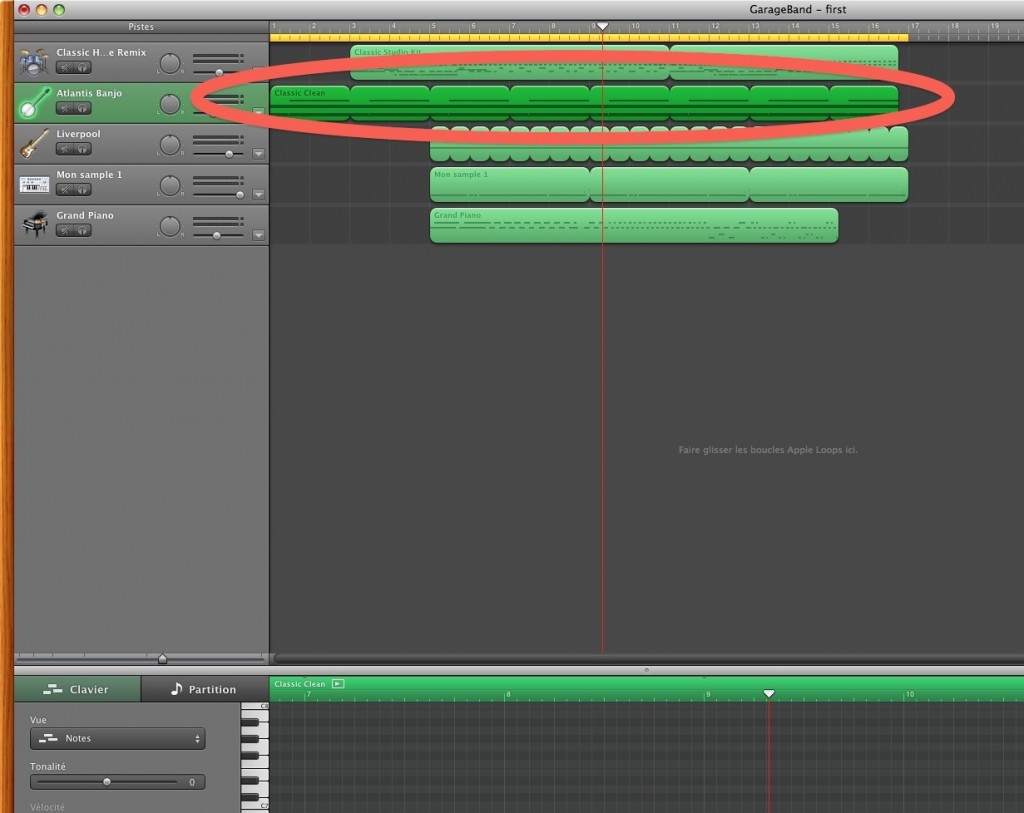The width and height of the screenshot is (1024, 813).
Task: Click the editor playhead marker near bar 9
Action: (769, 693)
